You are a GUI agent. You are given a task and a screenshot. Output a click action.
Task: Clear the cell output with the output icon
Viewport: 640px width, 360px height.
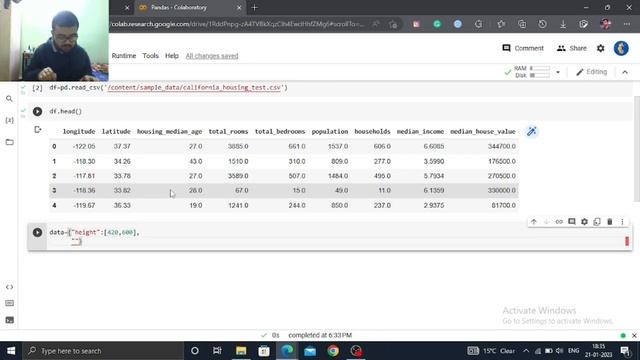coord(38,130)
